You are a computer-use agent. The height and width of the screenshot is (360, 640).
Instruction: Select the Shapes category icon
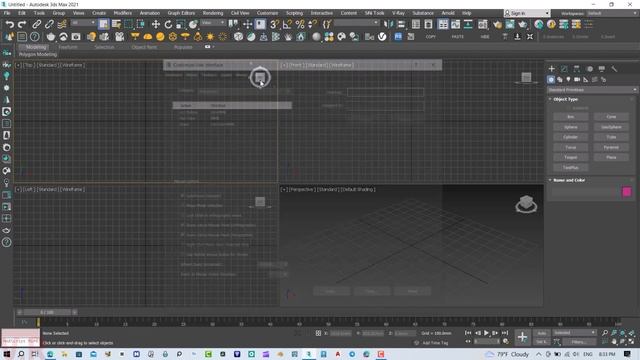[560, 80]
